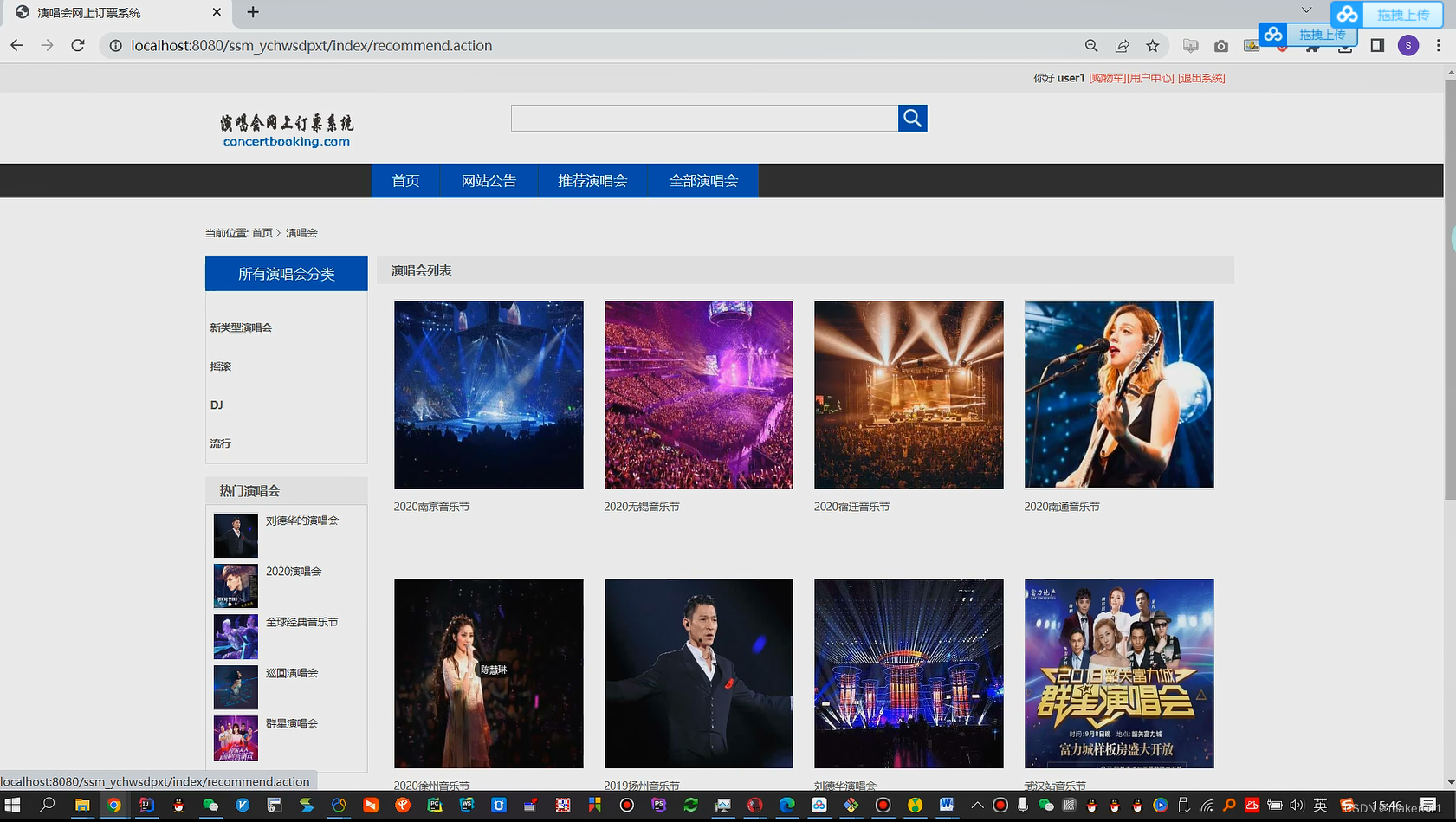
Task: Click the 首页 breadcrumb link
Action: (262, 232)
